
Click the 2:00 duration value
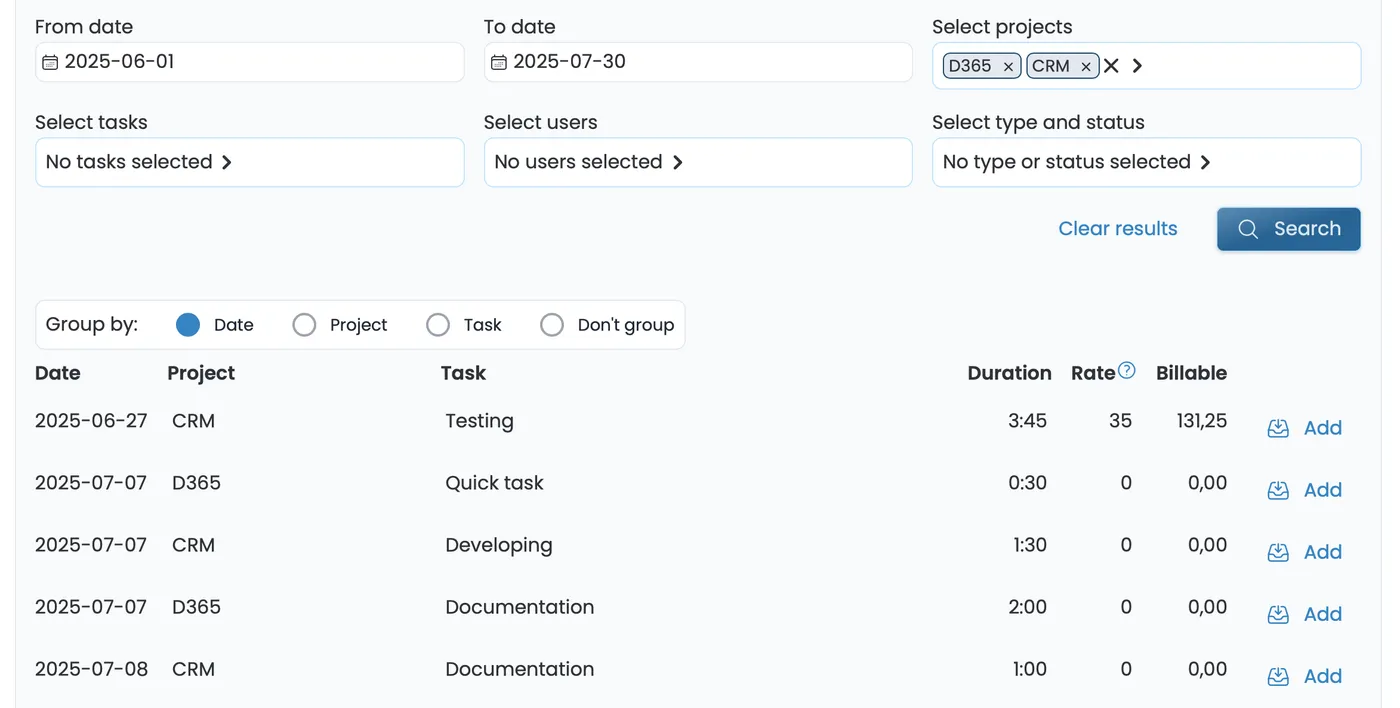click(1027, 607)
